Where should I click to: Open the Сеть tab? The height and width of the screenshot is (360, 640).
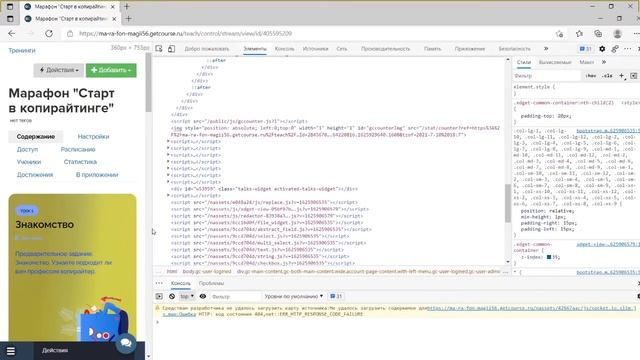pyautogui.click(x=342, y=49)
